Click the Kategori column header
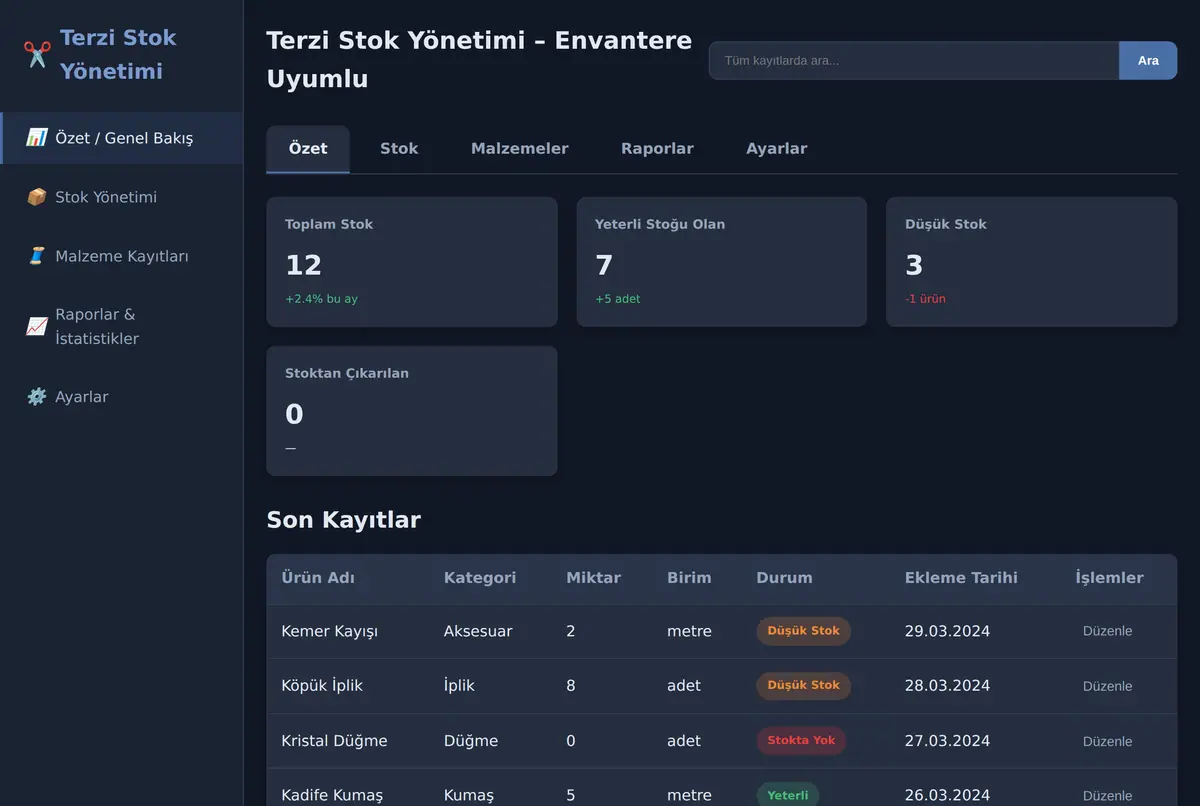The image size is (1200, 806). [x=480, y=578]
